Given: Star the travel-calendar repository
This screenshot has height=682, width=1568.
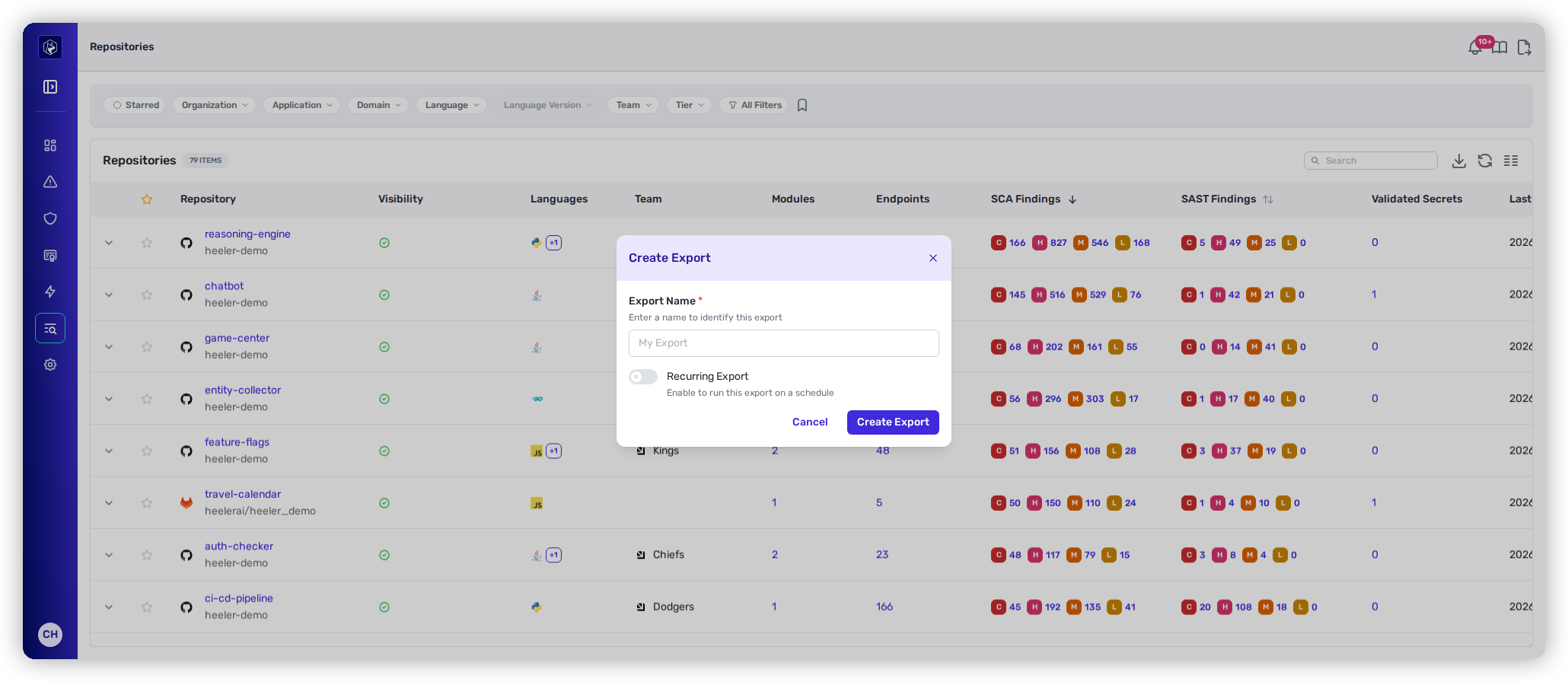Looking at the screenshot, I should click(x=147, y=503).
